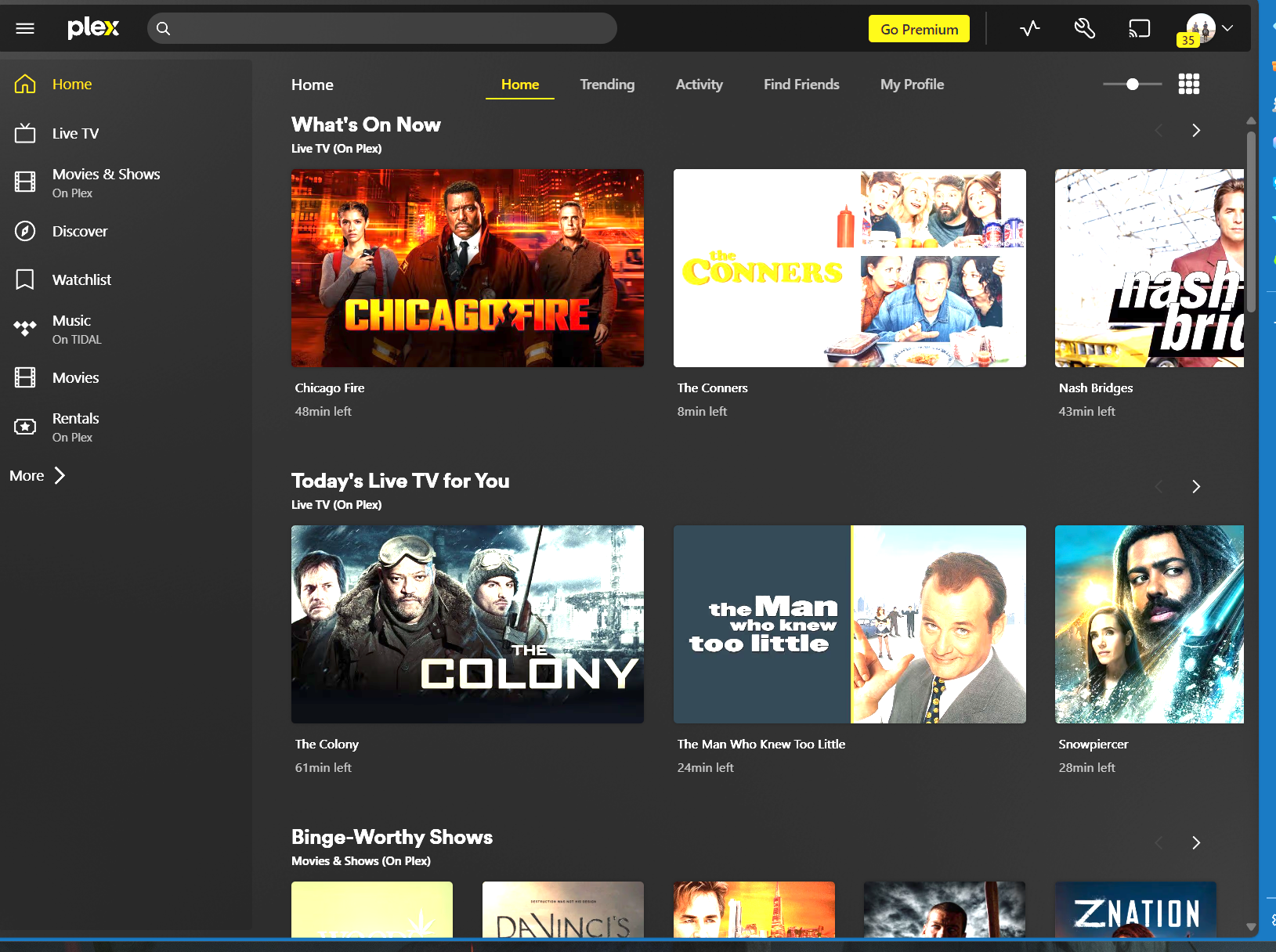The image size is (1276, 952).
Task: Open Music On TIDAL in sidebar
Action: (77, 329)
